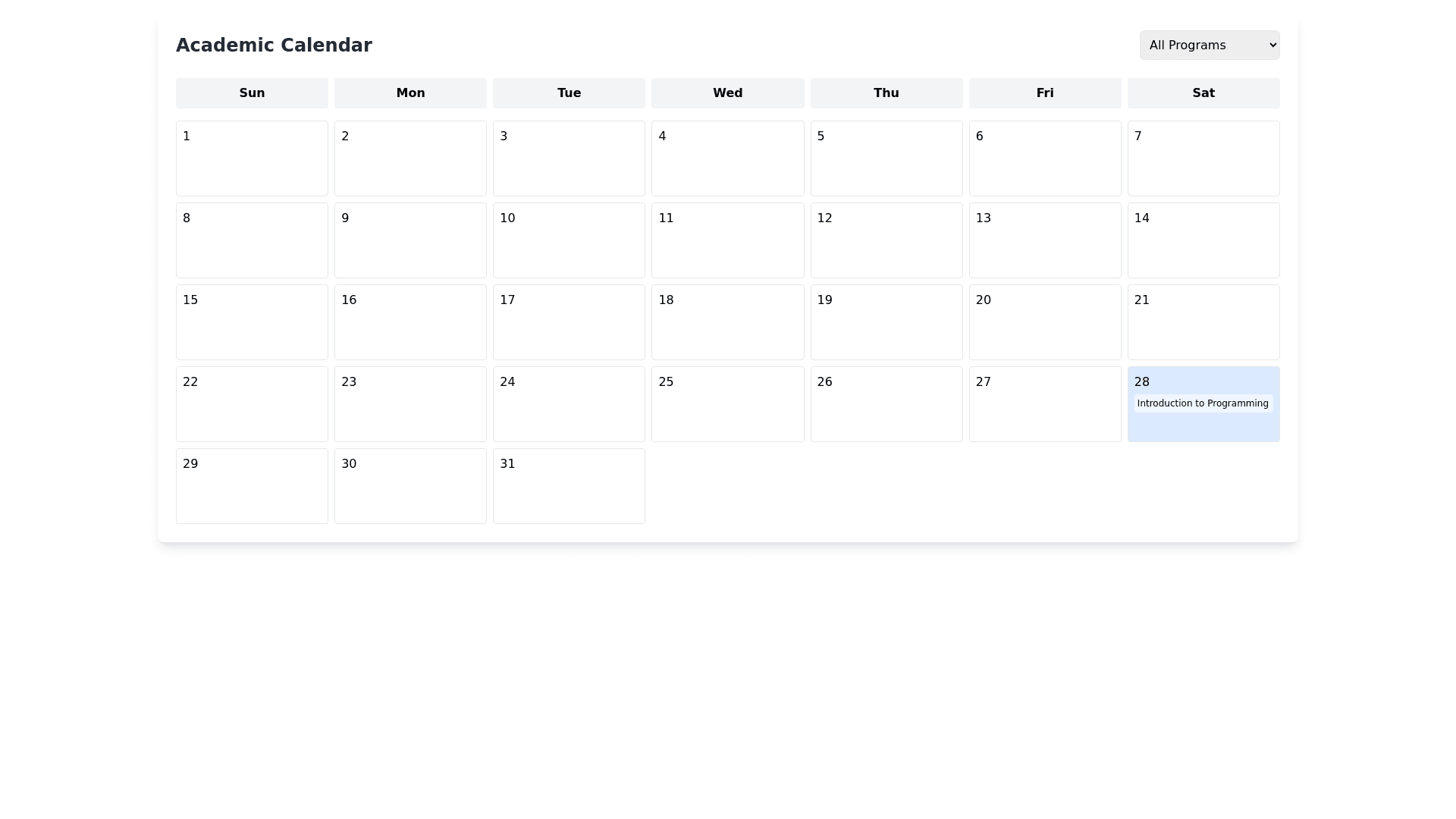Viewport: 1456px width, 819px height.
Task: Select day 22 calendar cell
Action: [x=252, y=404]
